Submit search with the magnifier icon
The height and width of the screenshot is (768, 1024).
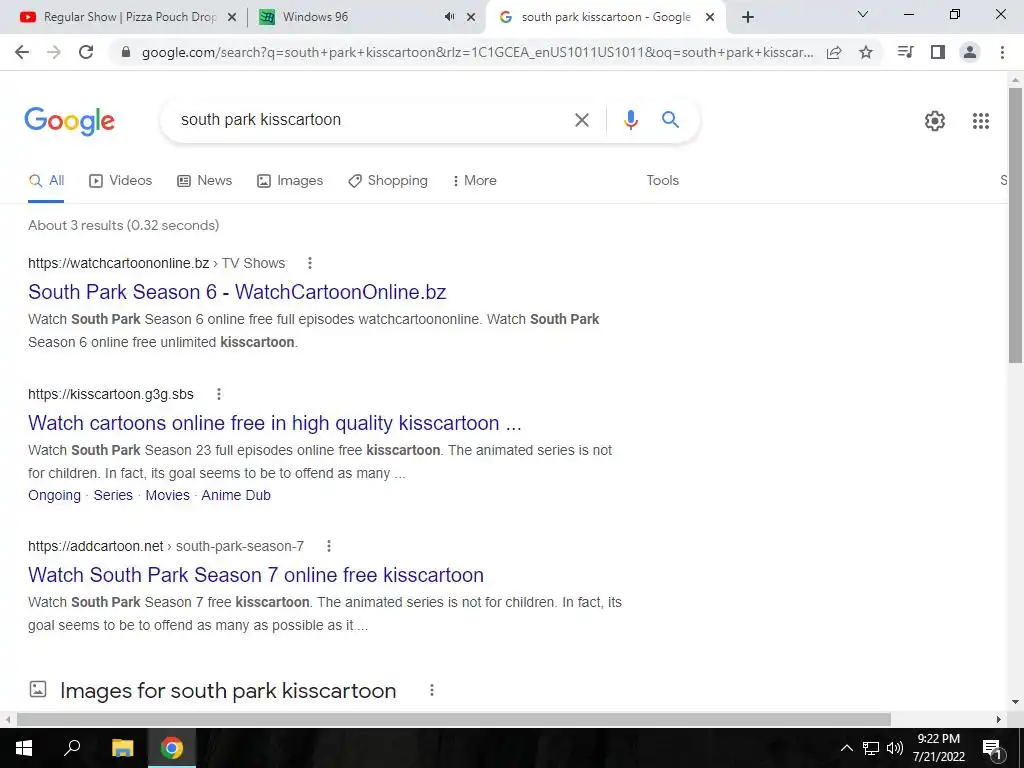(670, 120)
